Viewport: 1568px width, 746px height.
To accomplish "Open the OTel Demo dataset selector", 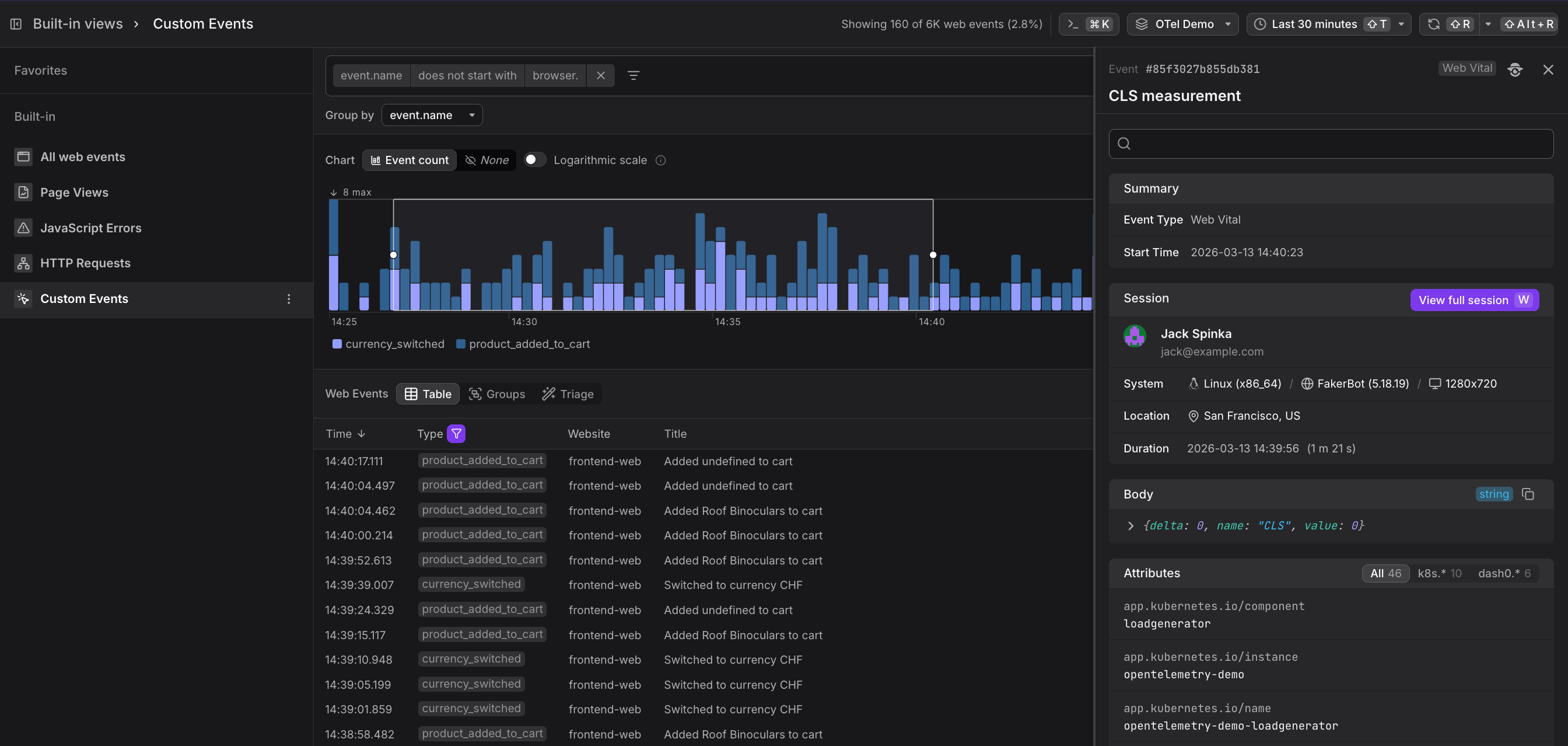I will tap(1181, 24).
